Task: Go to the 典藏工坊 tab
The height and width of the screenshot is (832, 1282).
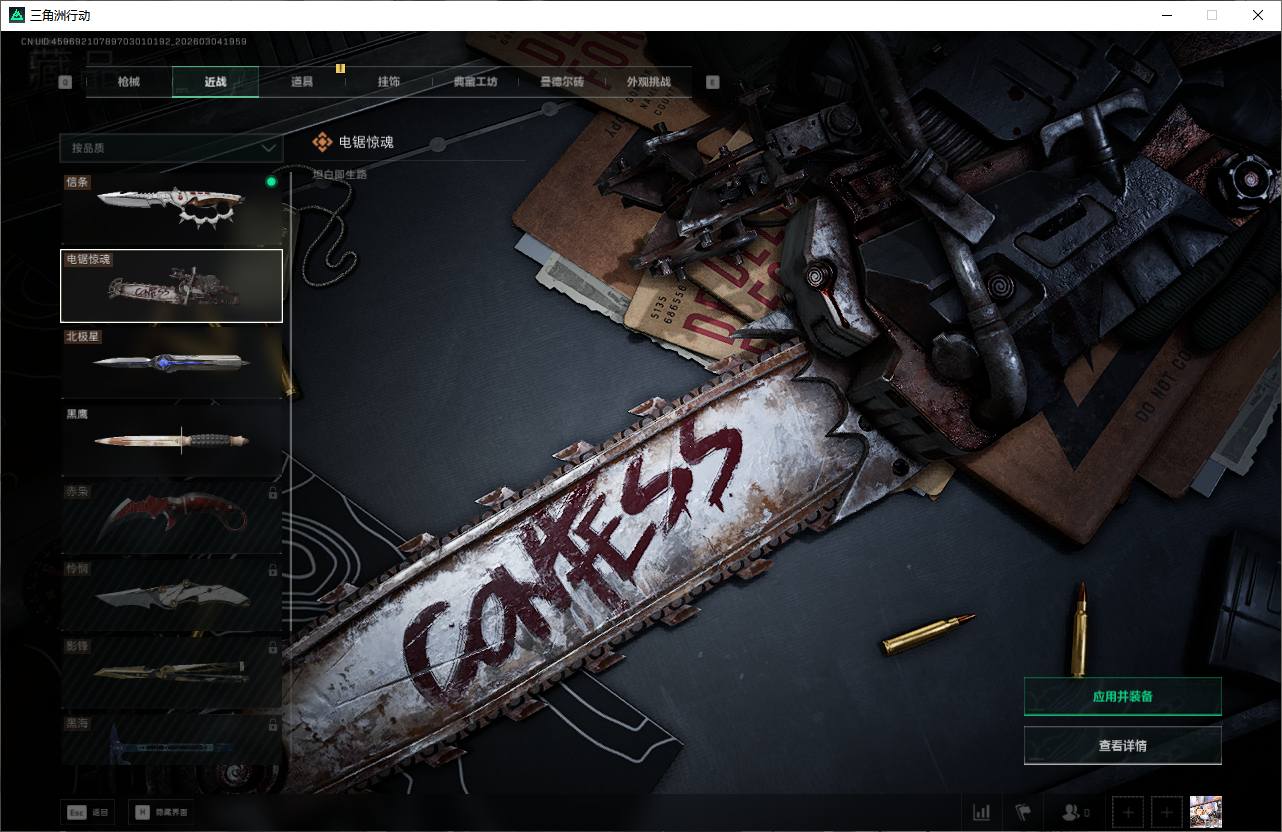Action: 475,82
